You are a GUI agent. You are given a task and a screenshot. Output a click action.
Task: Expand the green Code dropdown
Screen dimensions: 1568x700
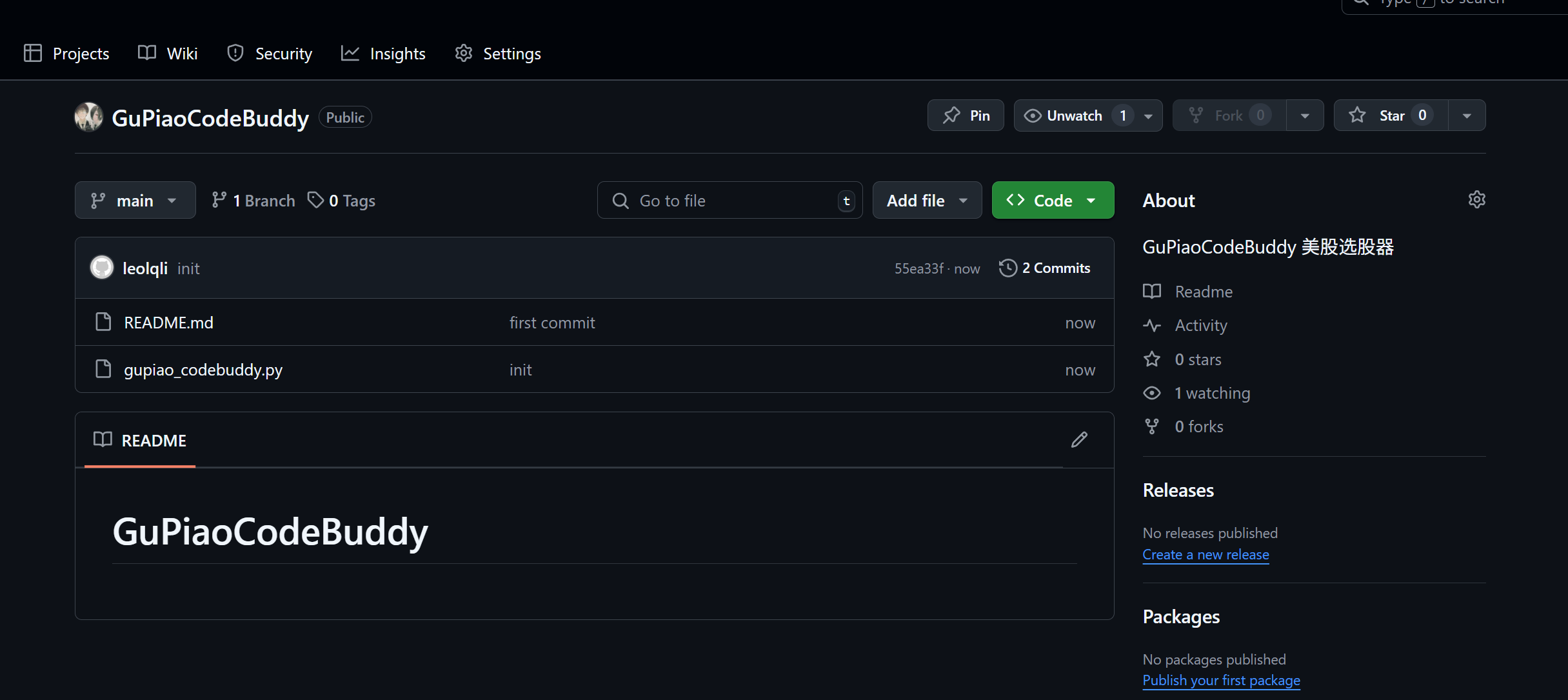(x=1052, y=201)
